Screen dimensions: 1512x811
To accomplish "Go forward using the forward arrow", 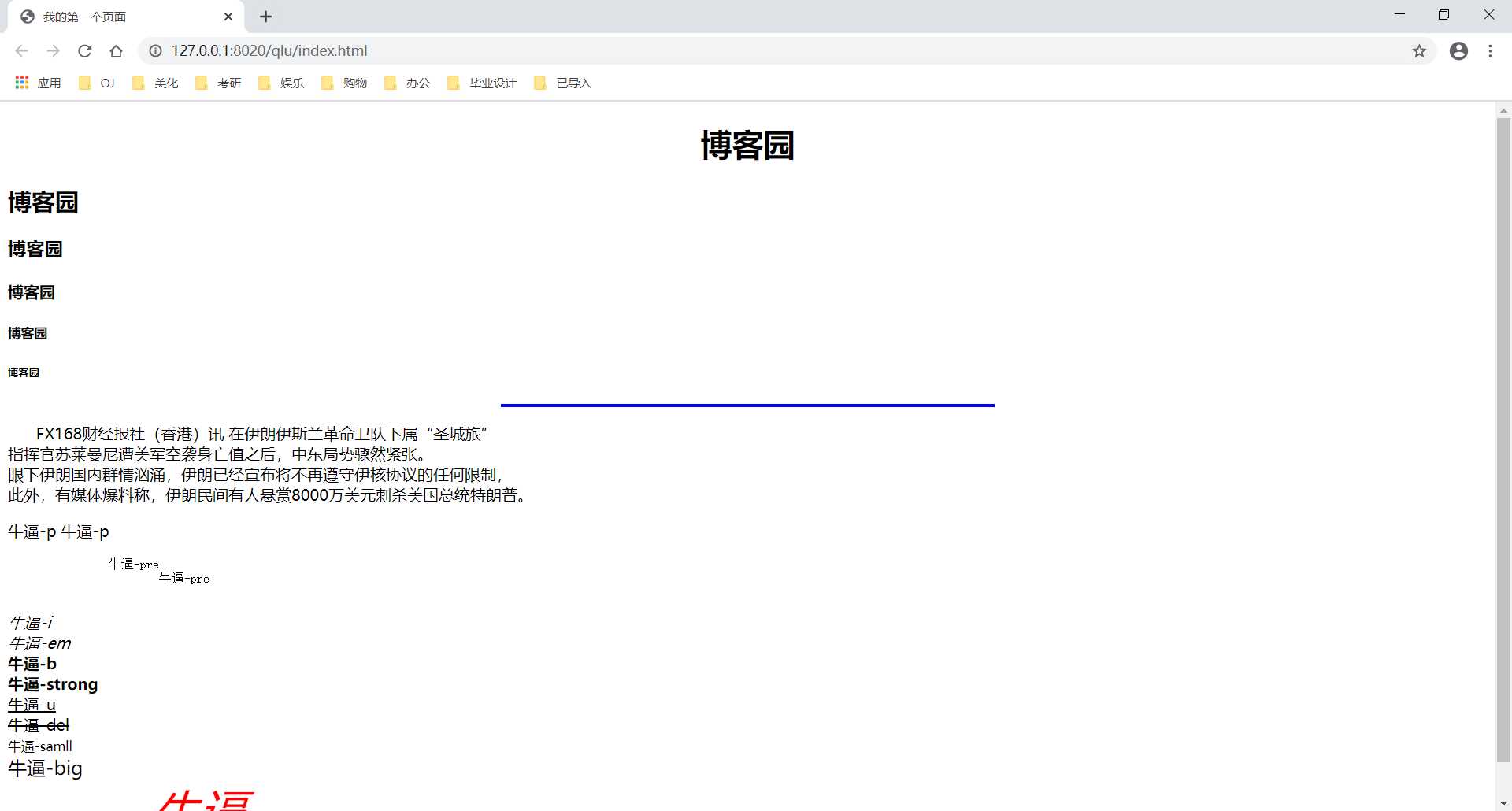I will 53,51.
